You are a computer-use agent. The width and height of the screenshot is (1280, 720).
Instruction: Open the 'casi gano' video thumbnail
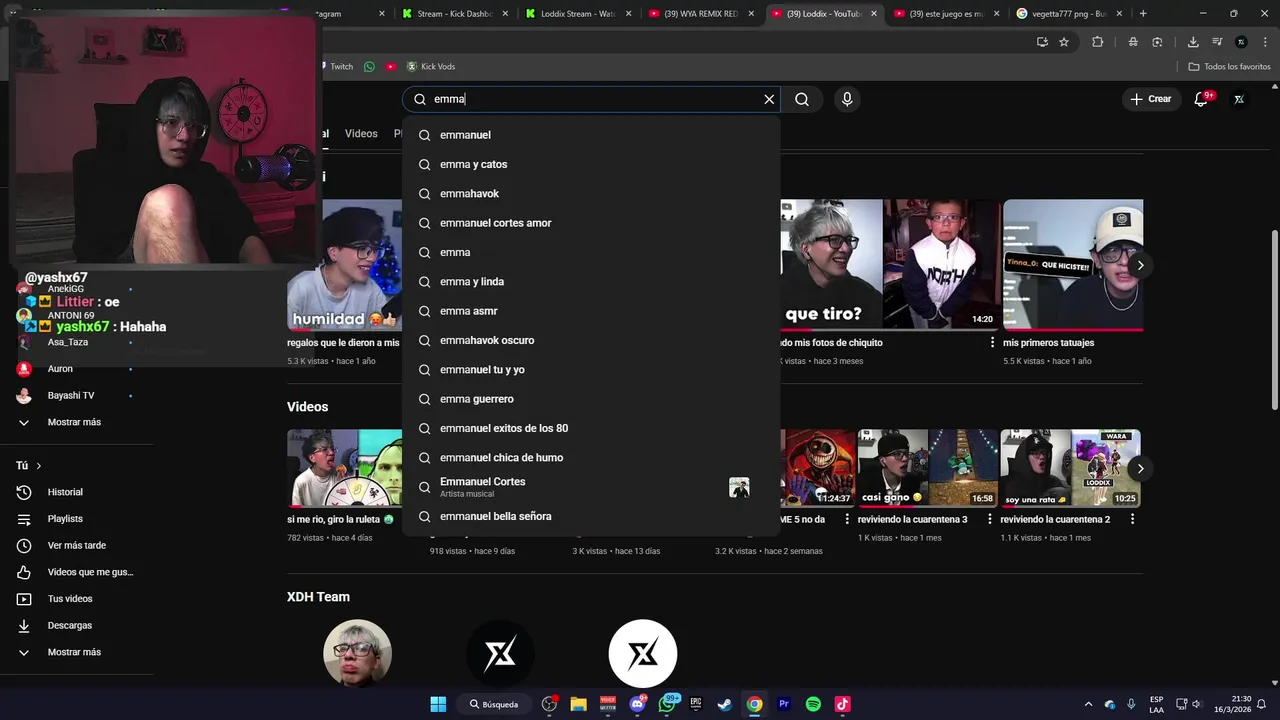click(x=927, y=468)
